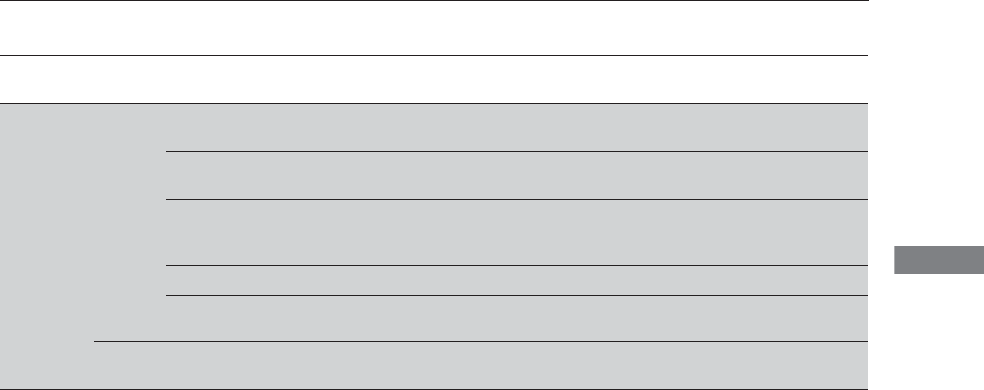Click the divider line between the two white rows

[x=434, y=55]
